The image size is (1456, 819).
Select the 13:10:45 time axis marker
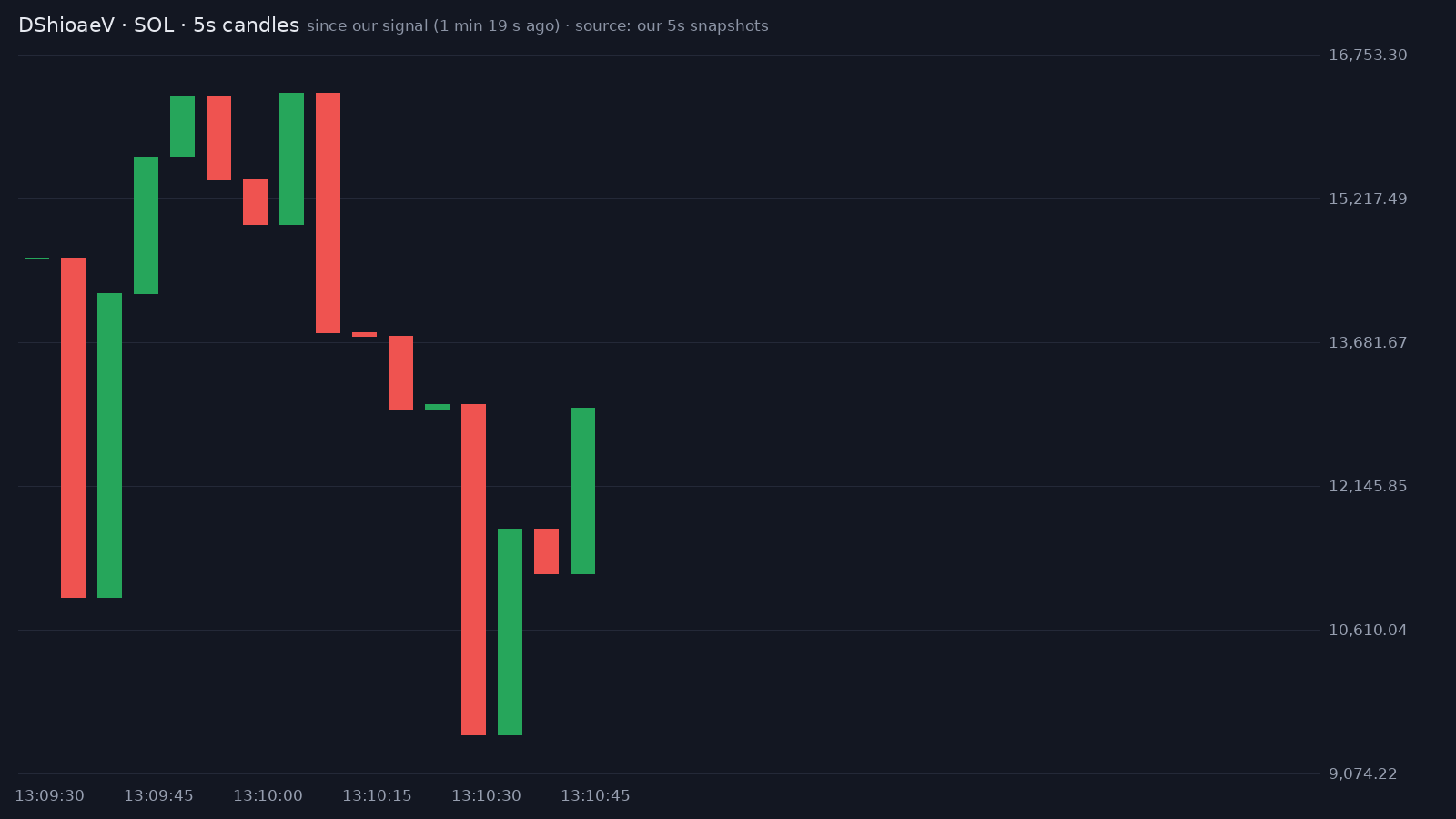(x=596, y=796)
